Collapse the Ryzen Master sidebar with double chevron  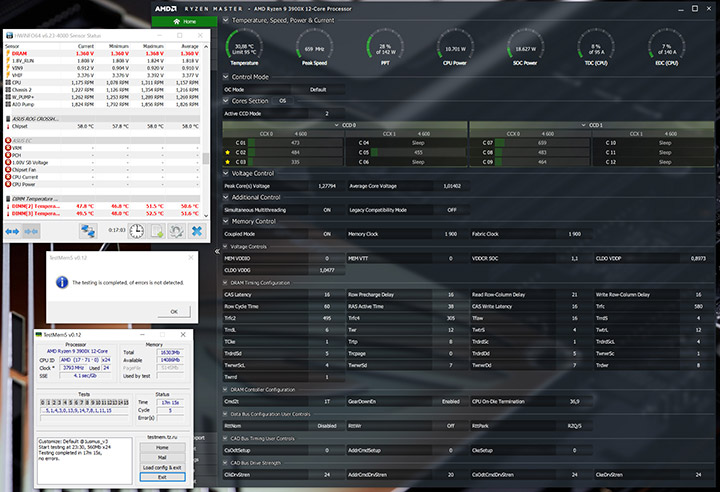[x=217, y=251]
